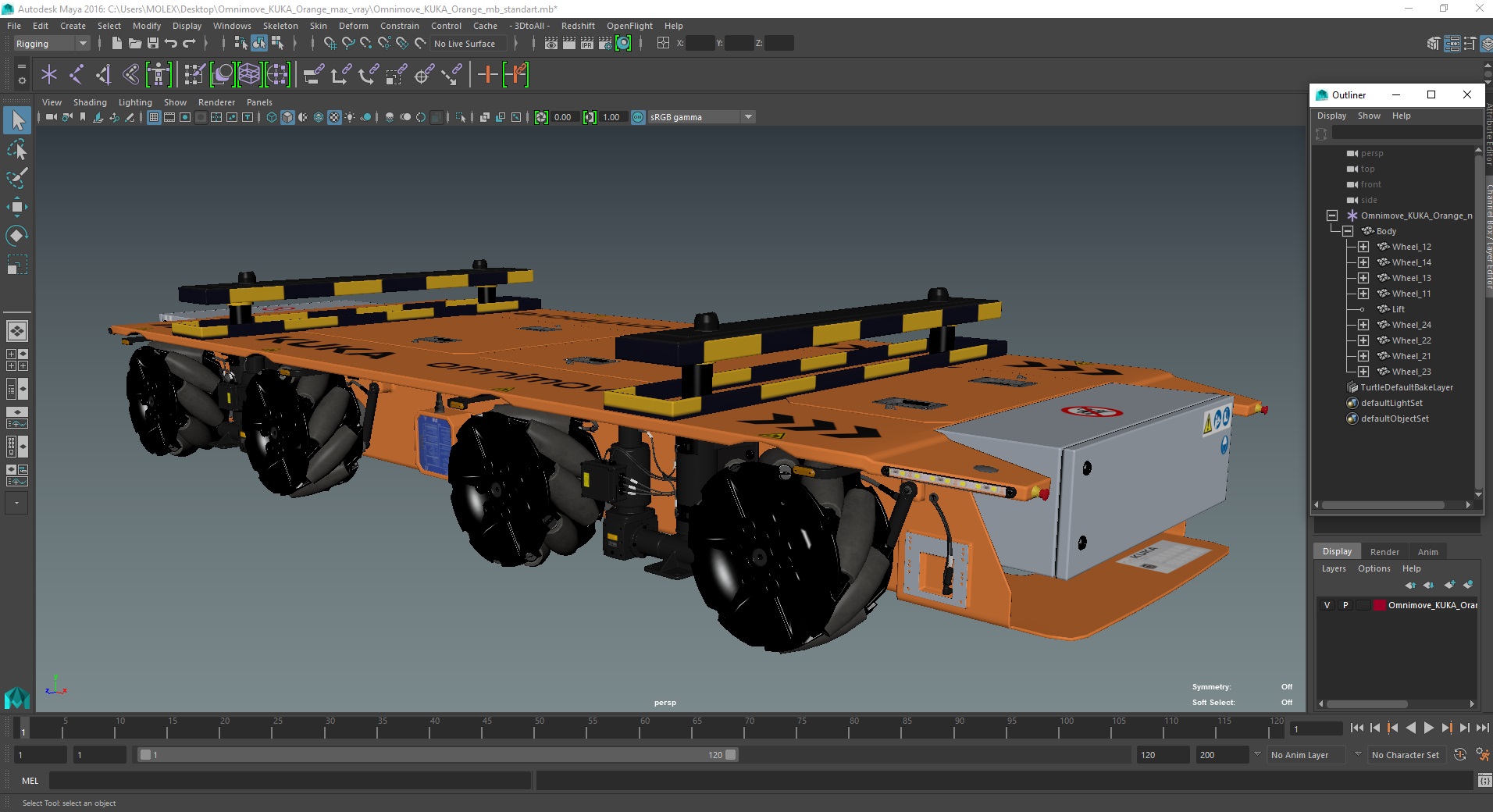This screenshot has height=812, width=1493.
Task: Open the Outliner Show menu
Action: pos(1369,116)
